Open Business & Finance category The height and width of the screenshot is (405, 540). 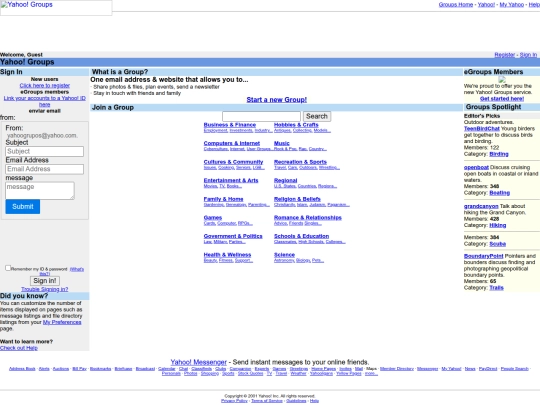[x=230, y=125]
